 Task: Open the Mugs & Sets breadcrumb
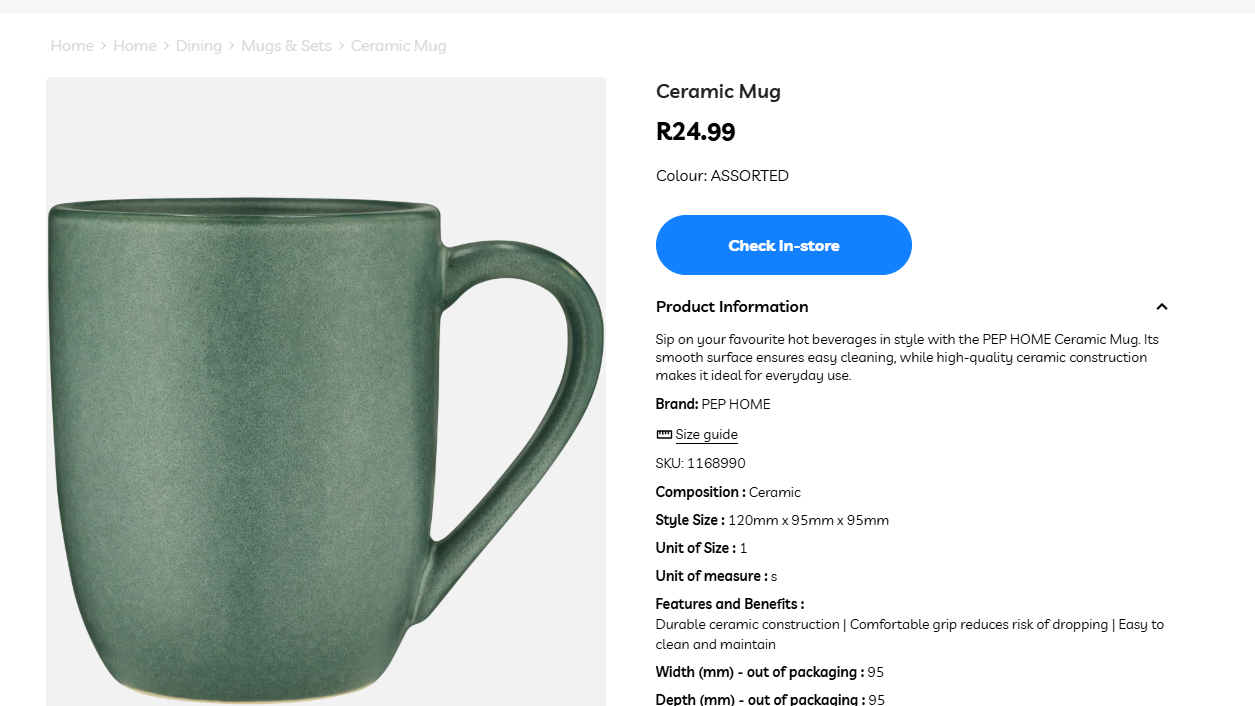pyautogui.click(x=286, y=46)
